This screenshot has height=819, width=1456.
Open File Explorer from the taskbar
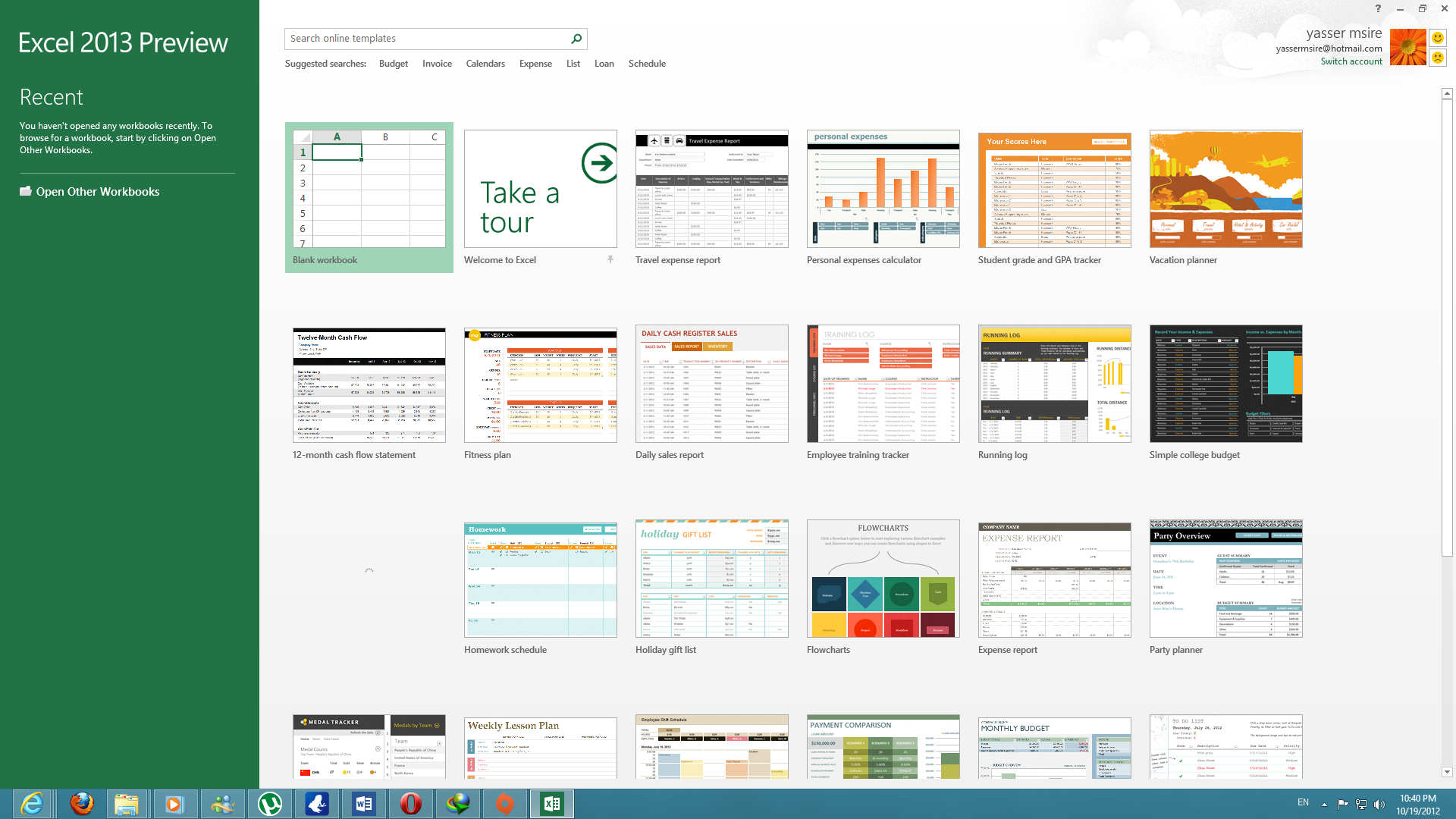127,804
